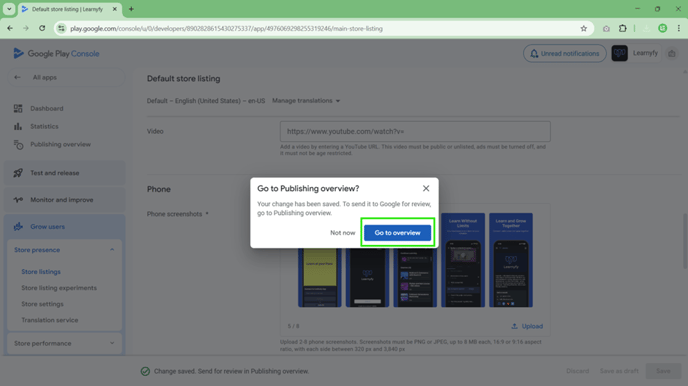Click the YouTube video URL field
688x386 pixels.
[415, 131]
